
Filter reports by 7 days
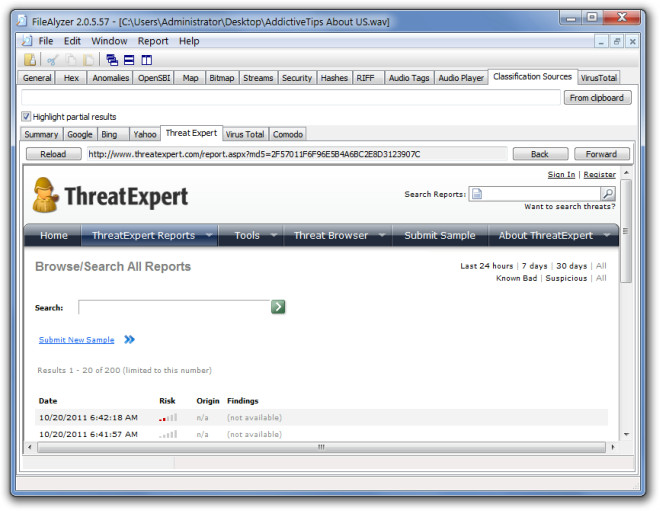point(535,266)
